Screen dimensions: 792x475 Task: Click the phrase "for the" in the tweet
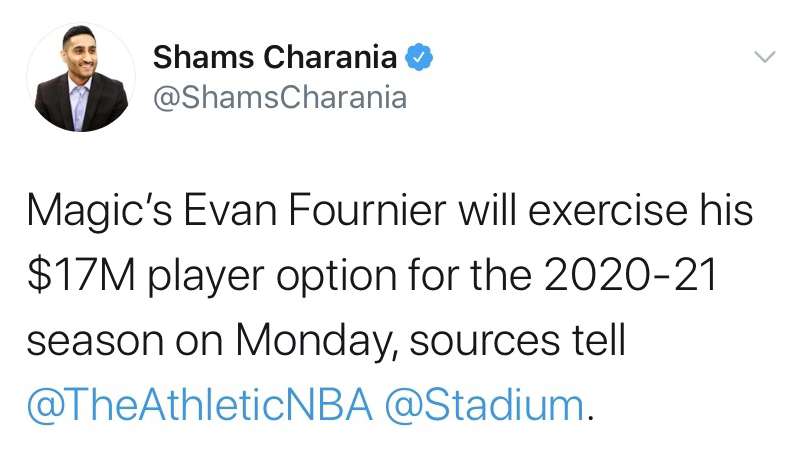click(x=470, y=275)
